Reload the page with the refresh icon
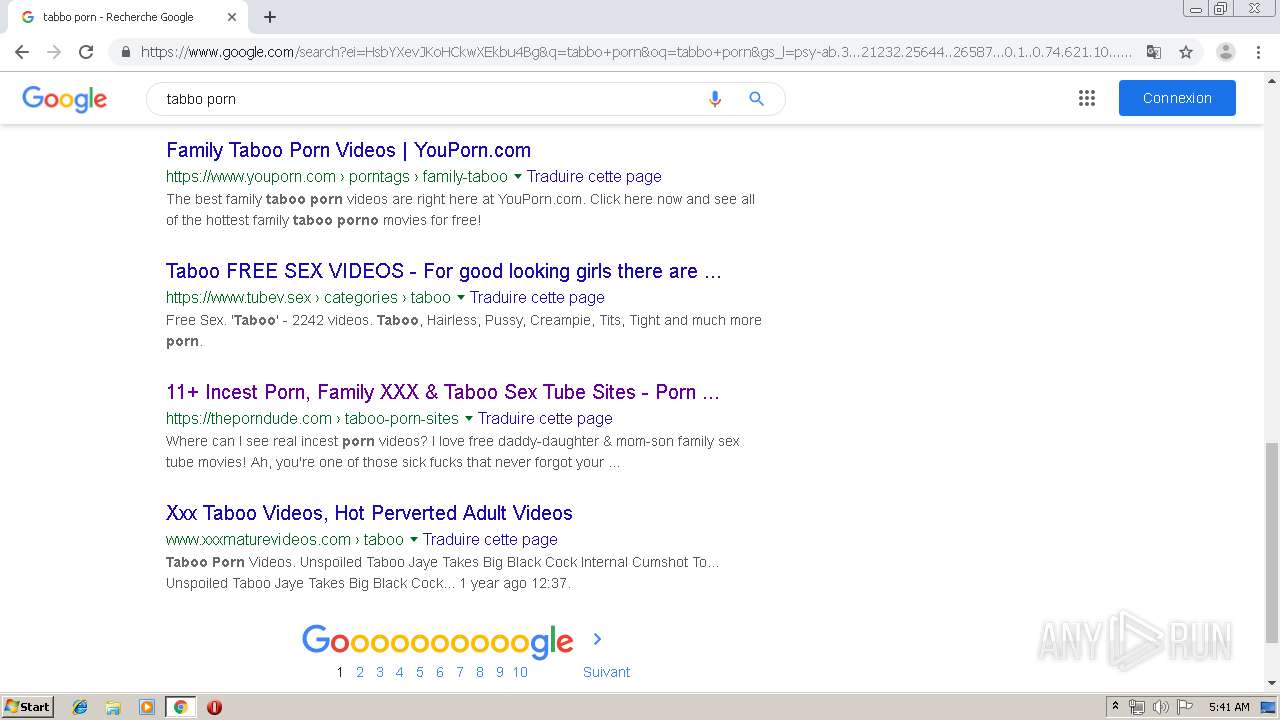The width and height of the screenshot is (1280, 720). click(x=86, y=52)
